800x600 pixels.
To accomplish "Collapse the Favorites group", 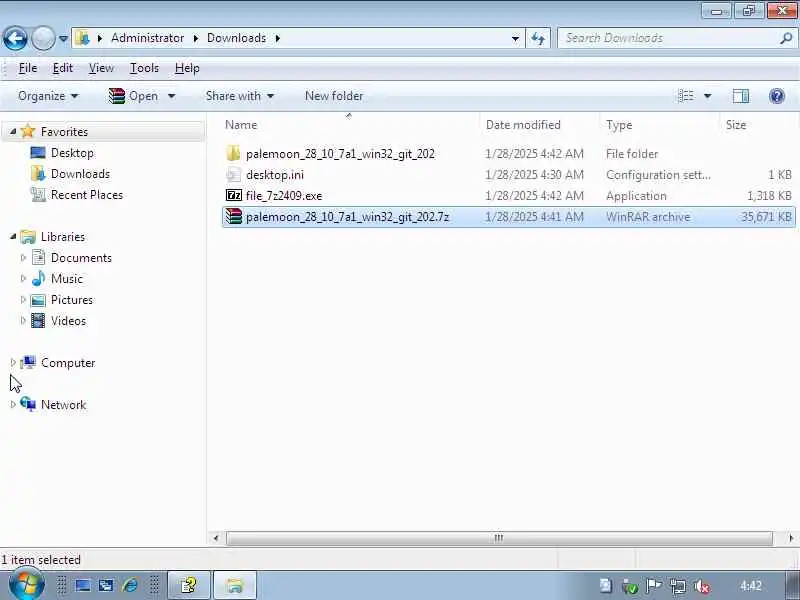I will pos(13,132).
